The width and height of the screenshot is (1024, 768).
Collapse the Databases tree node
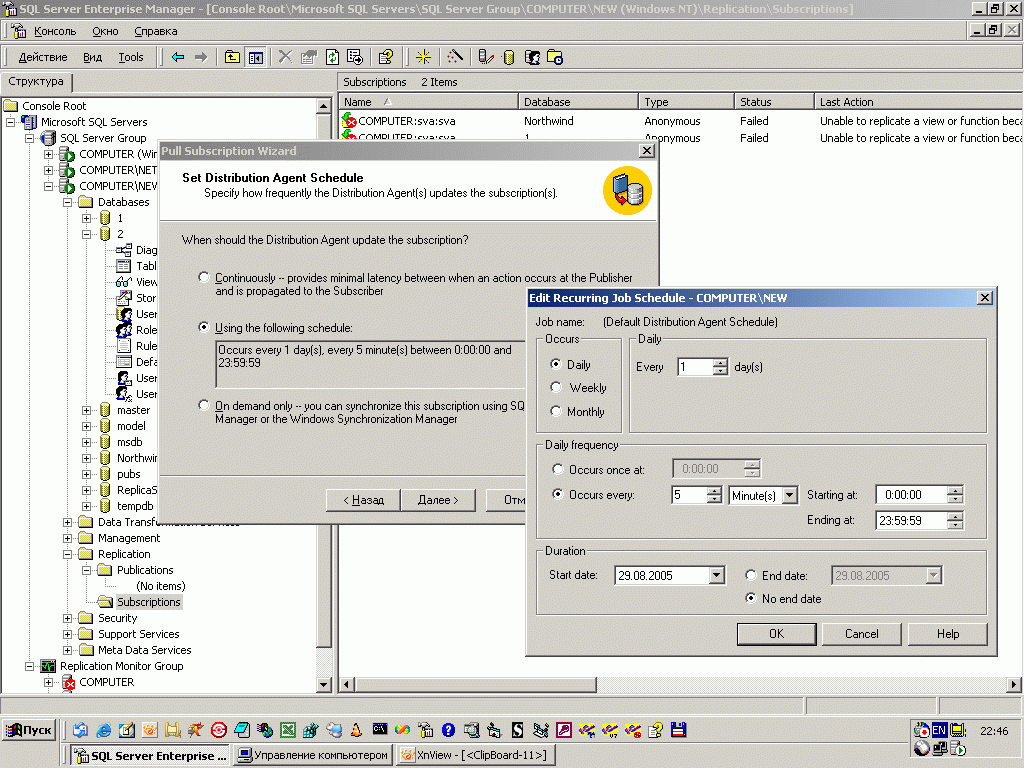point(67,202)
